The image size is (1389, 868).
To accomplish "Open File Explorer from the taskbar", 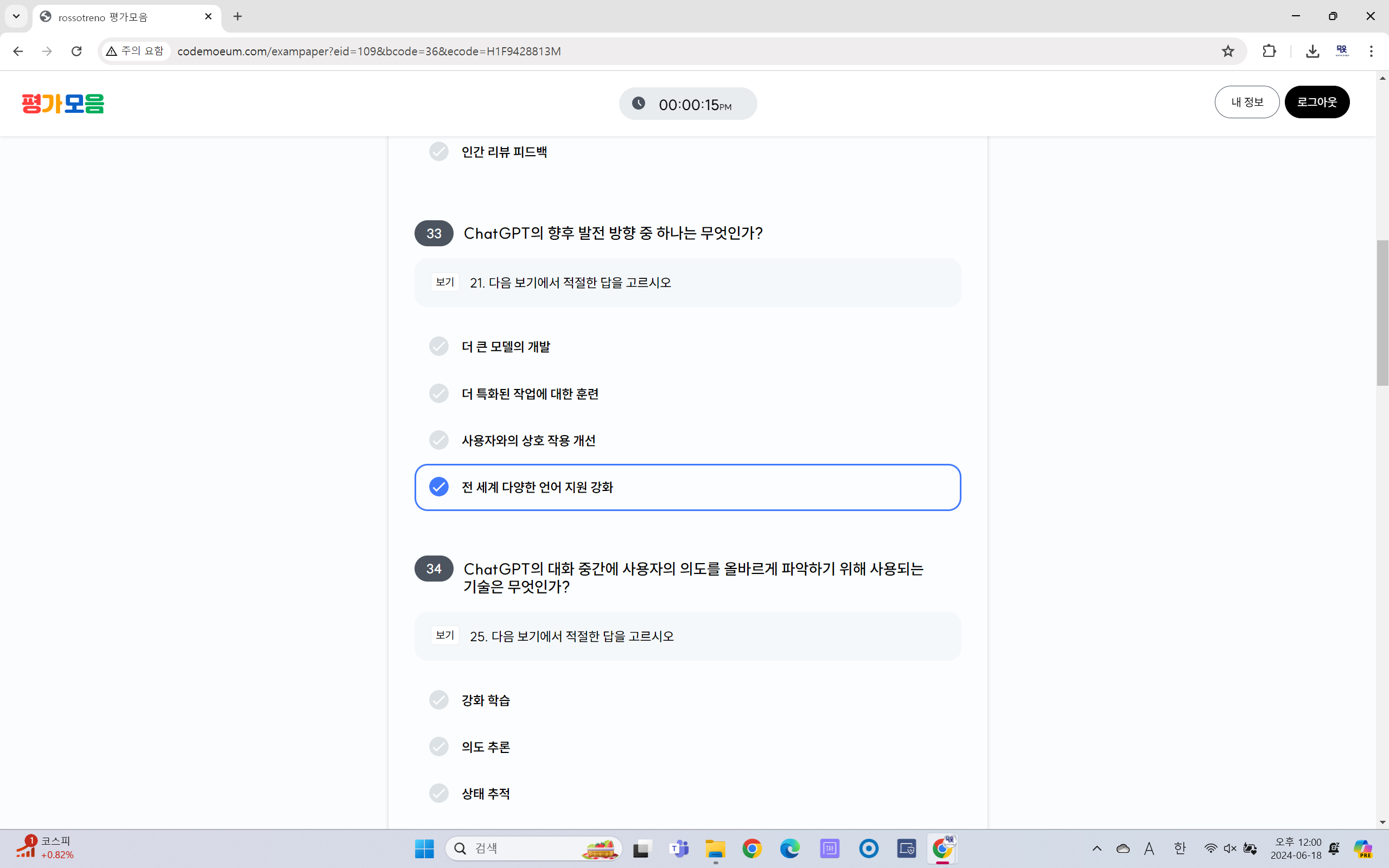I will [x=715, y=848].
